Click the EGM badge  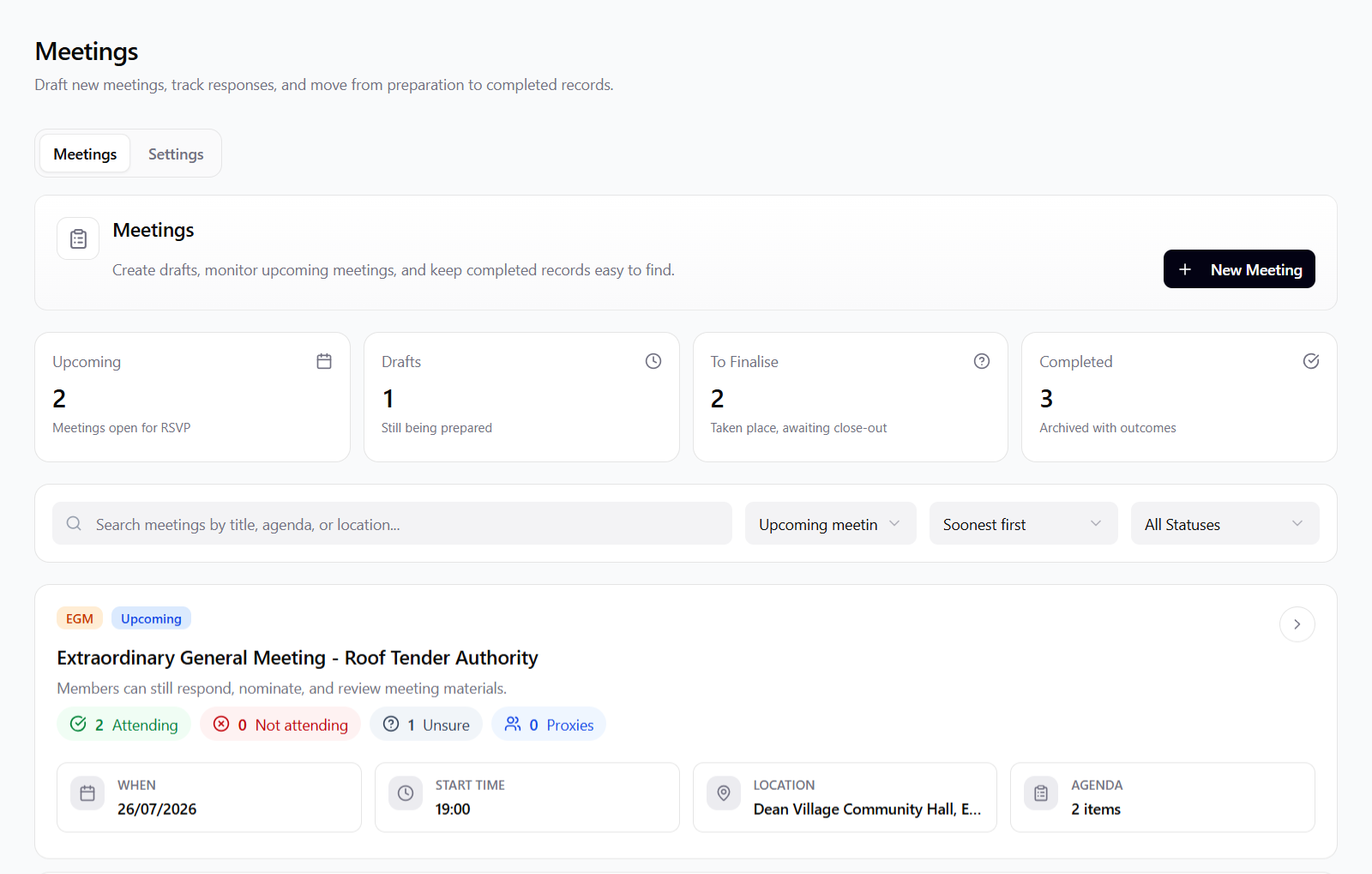(80, 618)
